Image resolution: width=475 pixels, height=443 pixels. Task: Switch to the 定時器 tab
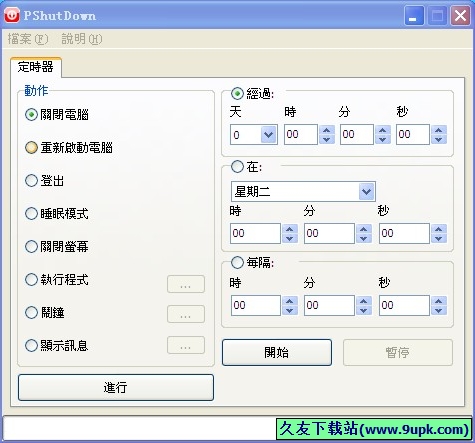pyautogui.click(x=36, y=67)
